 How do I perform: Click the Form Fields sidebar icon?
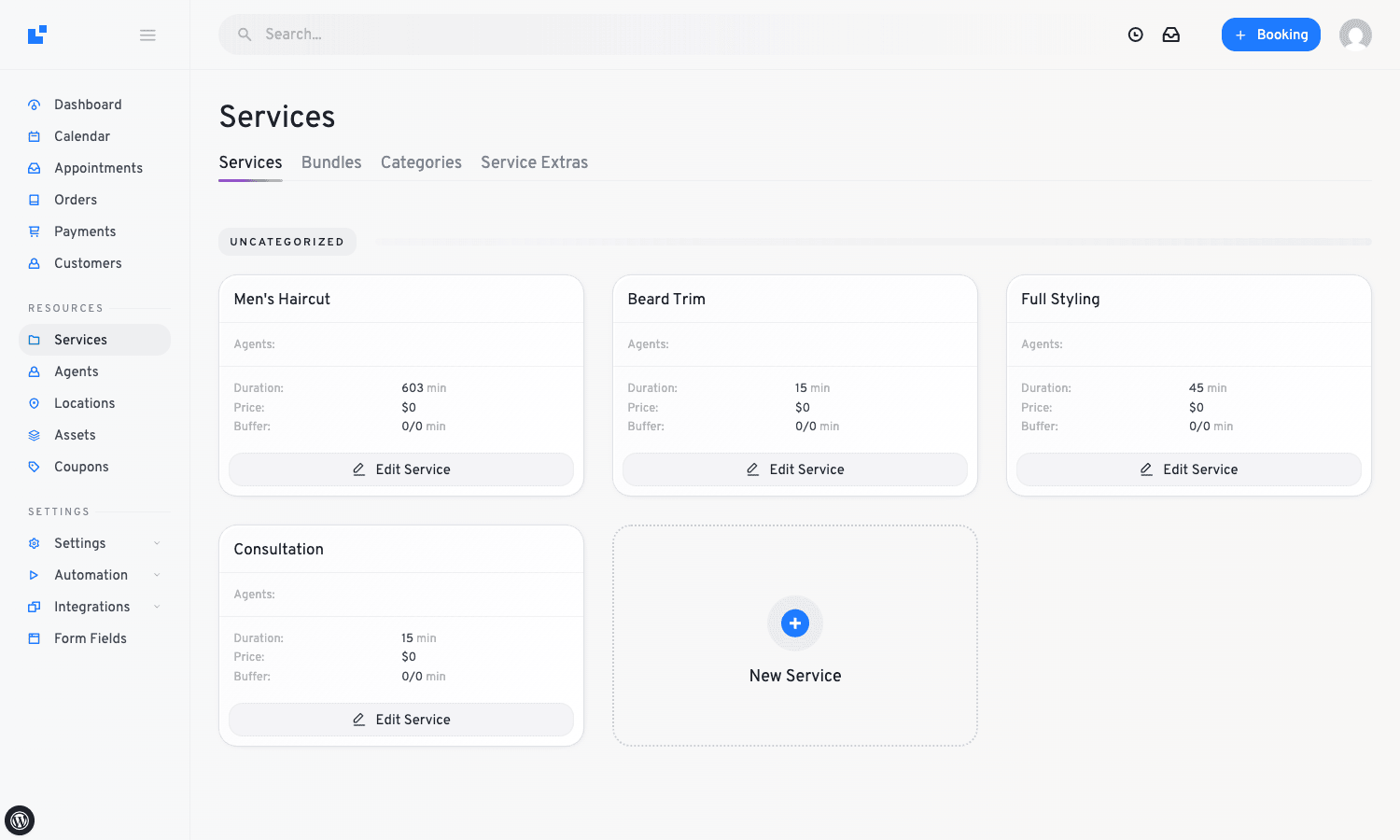(x=35, y=638)
